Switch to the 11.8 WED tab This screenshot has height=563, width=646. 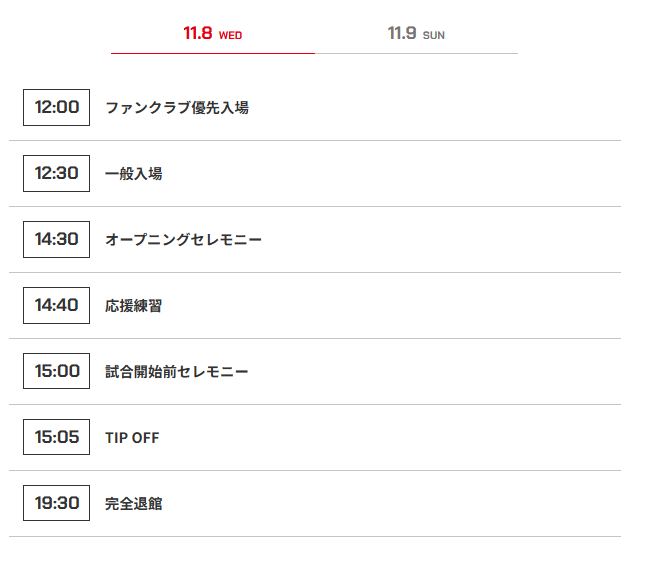click(x=212, y=34)
